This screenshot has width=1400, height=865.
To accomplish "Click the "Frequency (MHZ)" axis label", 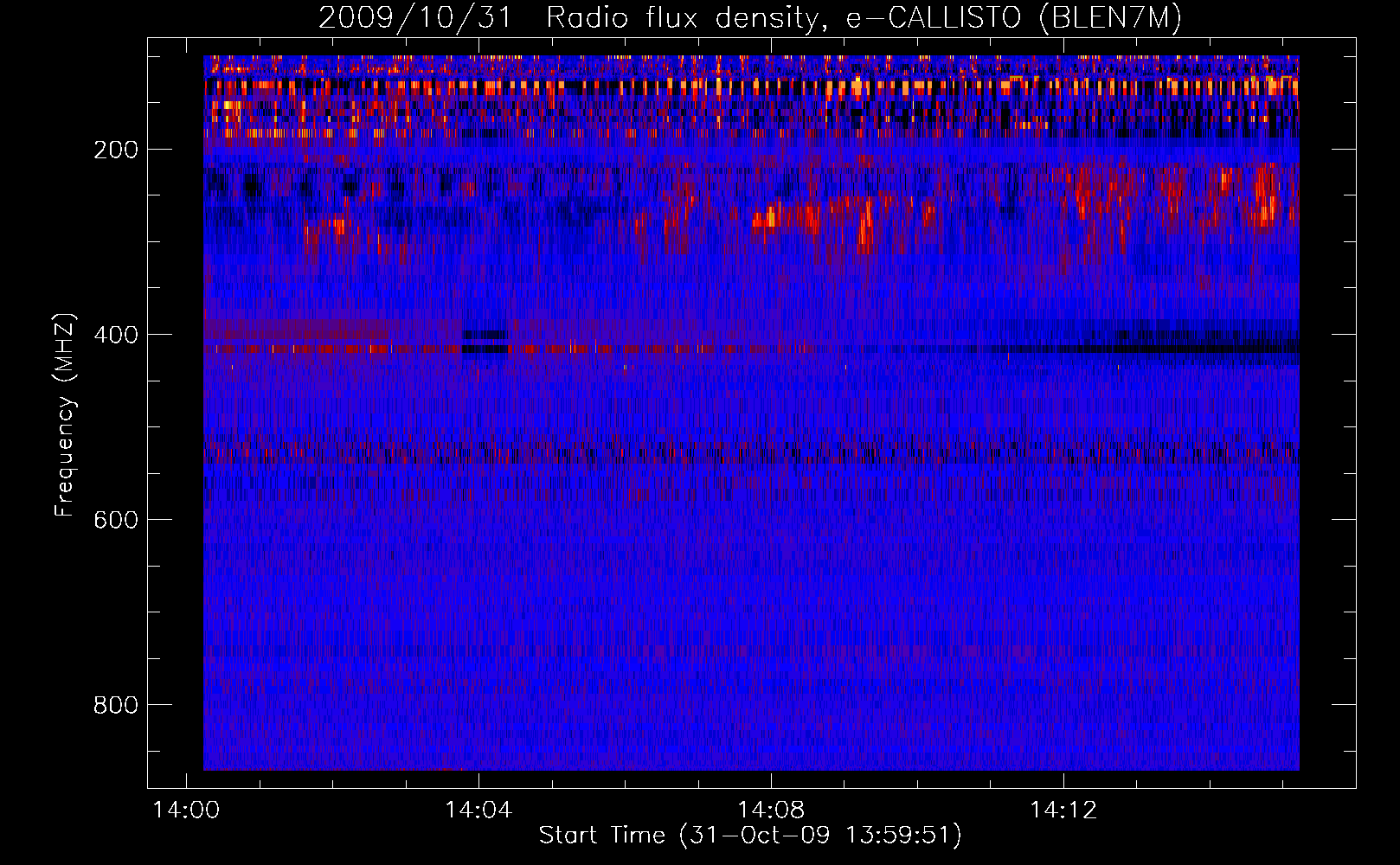I will [x=64, y=414].
